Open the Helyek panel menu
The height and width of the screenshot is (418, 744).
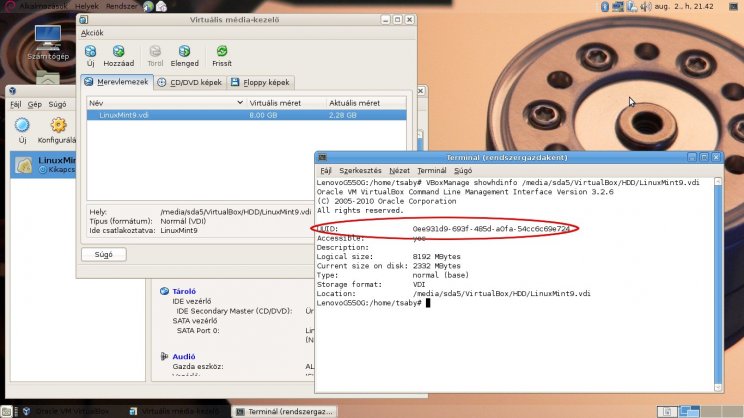[86, 6]
